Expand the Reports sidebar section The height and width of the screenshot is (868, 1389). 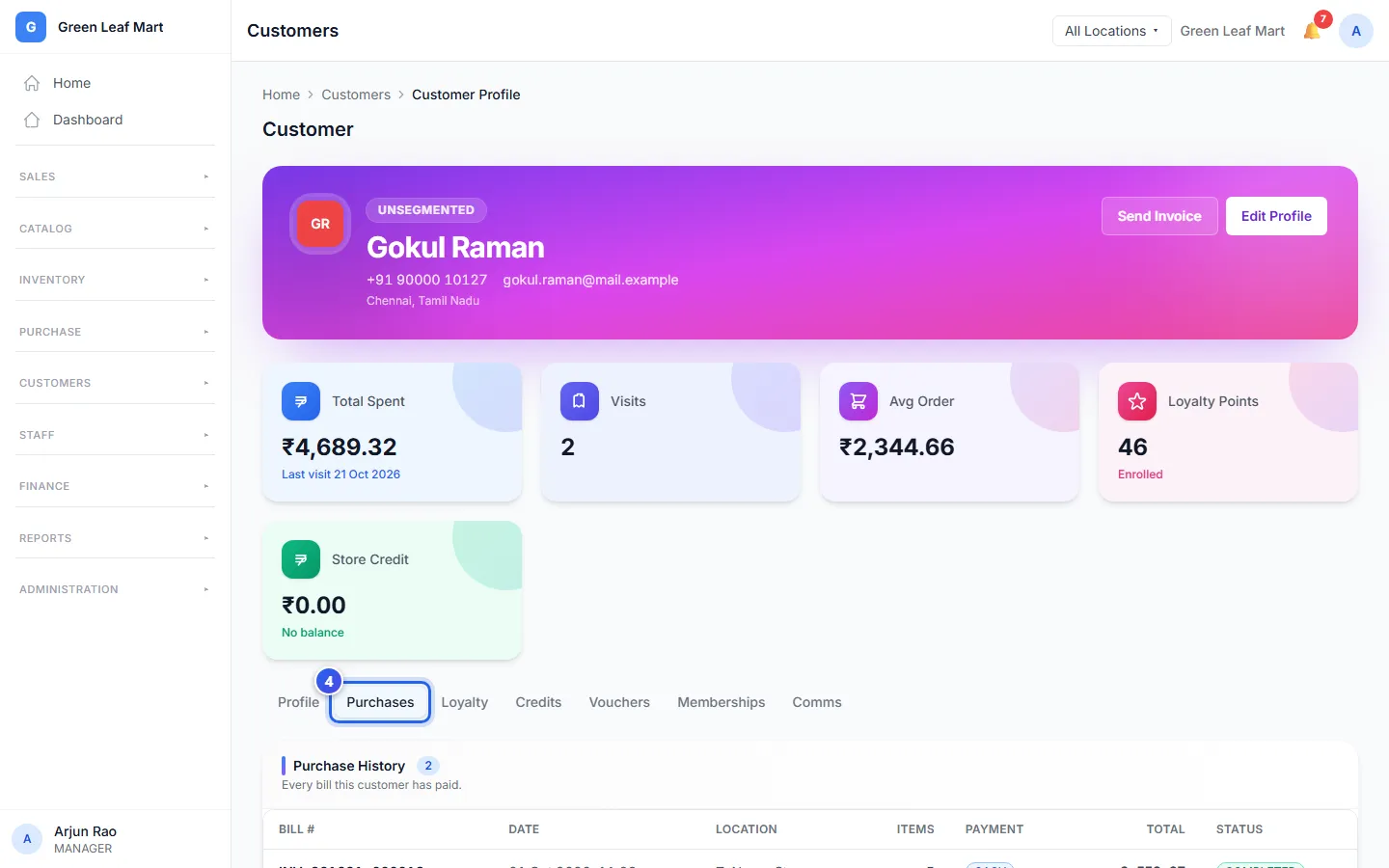(x=115, y=538)
